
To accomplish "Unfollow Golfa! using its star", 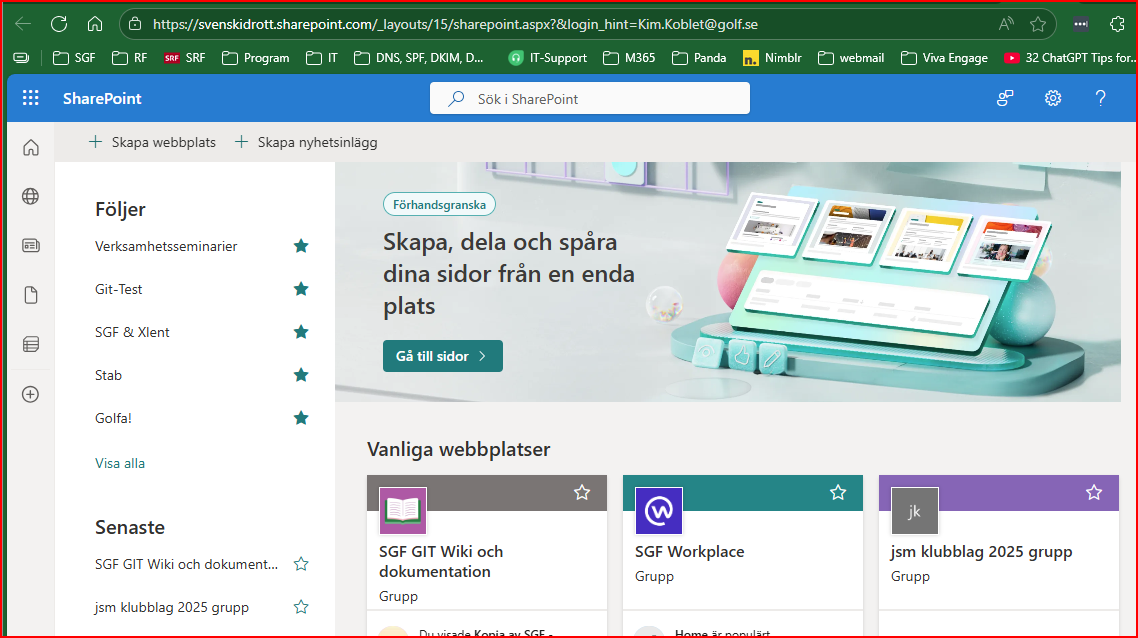I will click(x=301, y=417).
